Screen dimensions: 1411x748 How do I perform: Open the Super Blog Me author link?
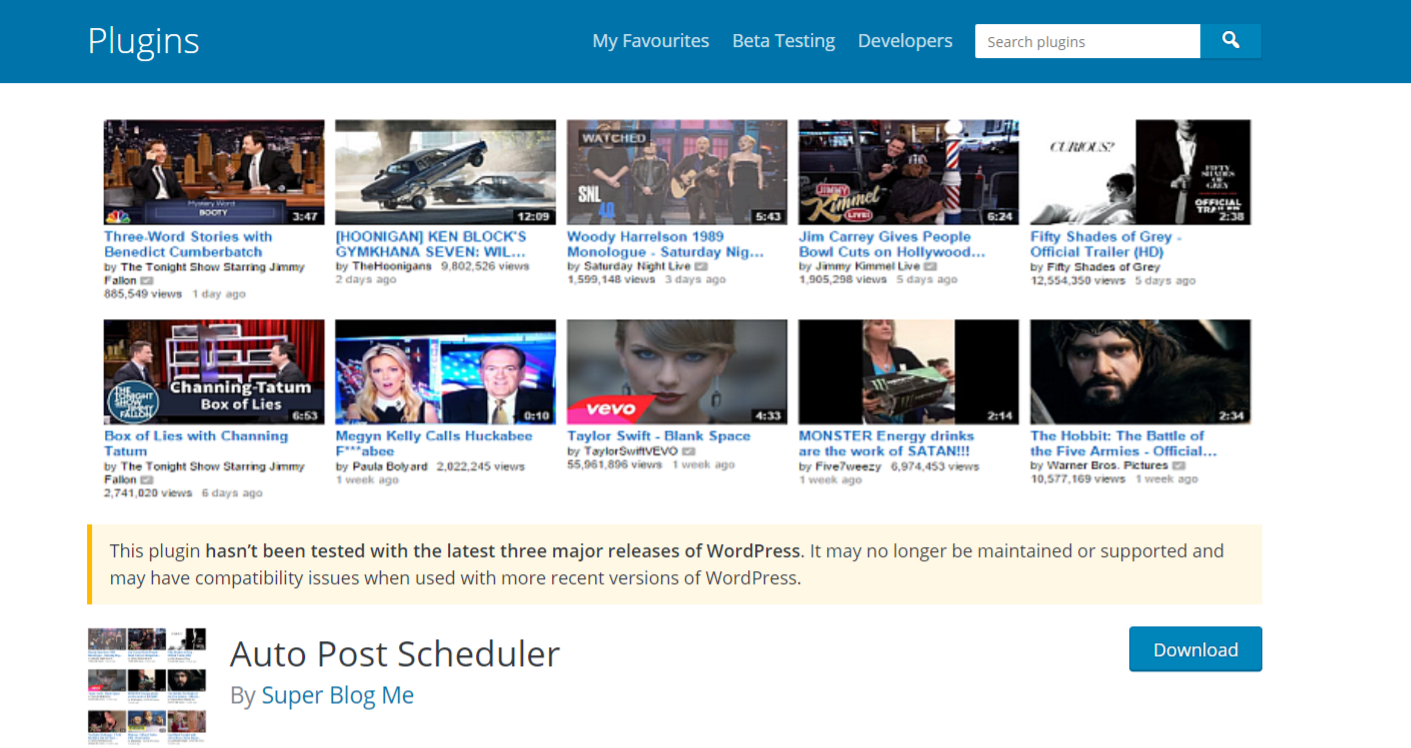pyautogui.click(x=338, y=695)
